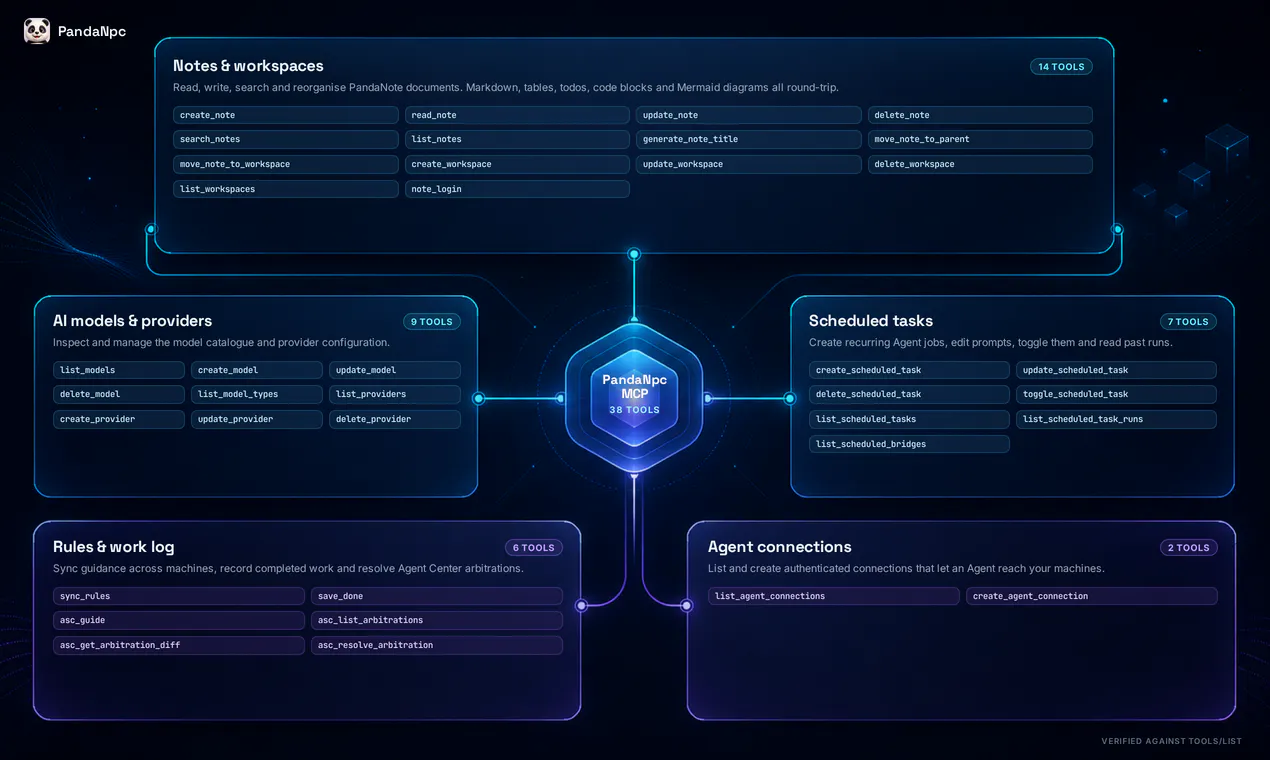This screenshot has width=1270, height=760.
Task: Click toggle_scheduled_task chip
Action: (x=1116, y=394)
